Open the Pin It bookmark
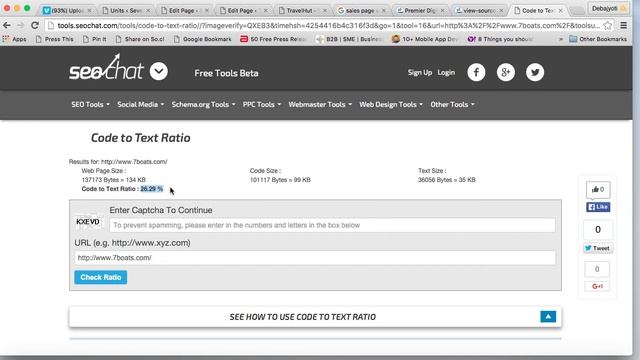The height and width of the screenshot is (360, 640). (x=94, y=39)
